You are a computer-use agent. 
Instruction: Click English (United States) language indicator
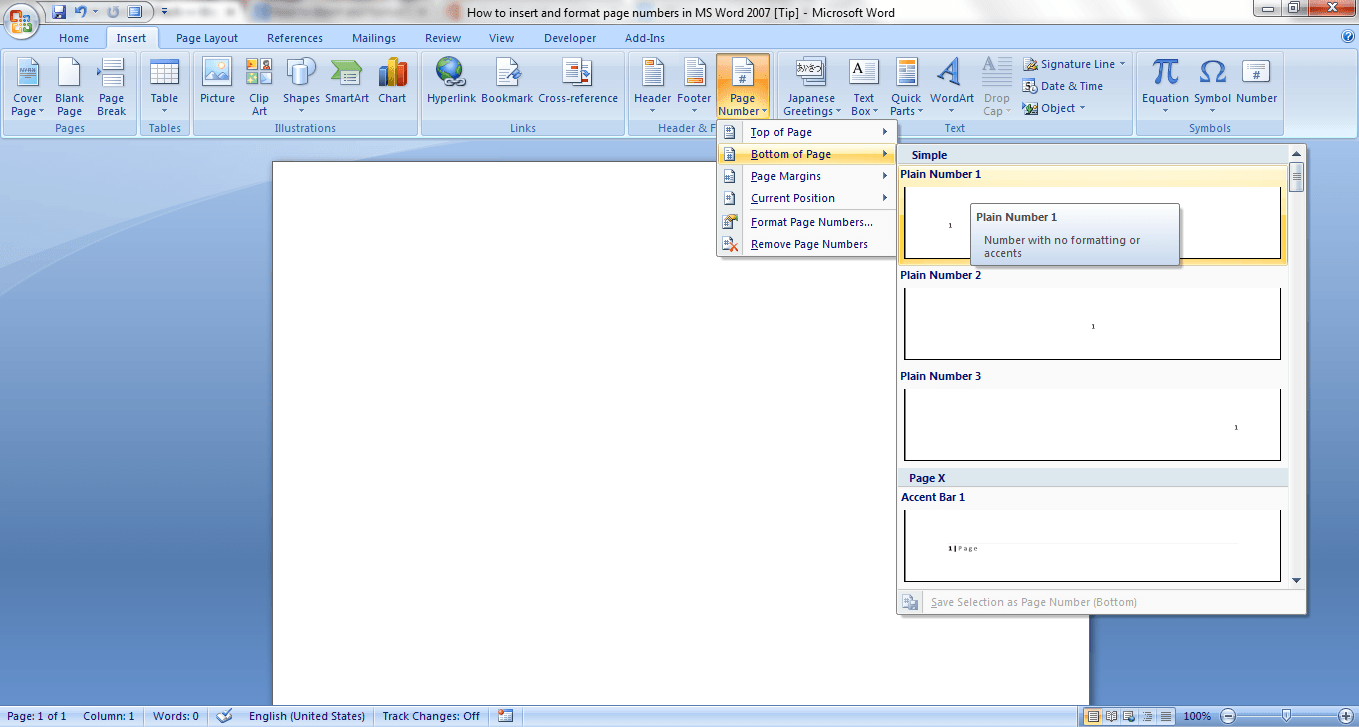click(307, 716)
